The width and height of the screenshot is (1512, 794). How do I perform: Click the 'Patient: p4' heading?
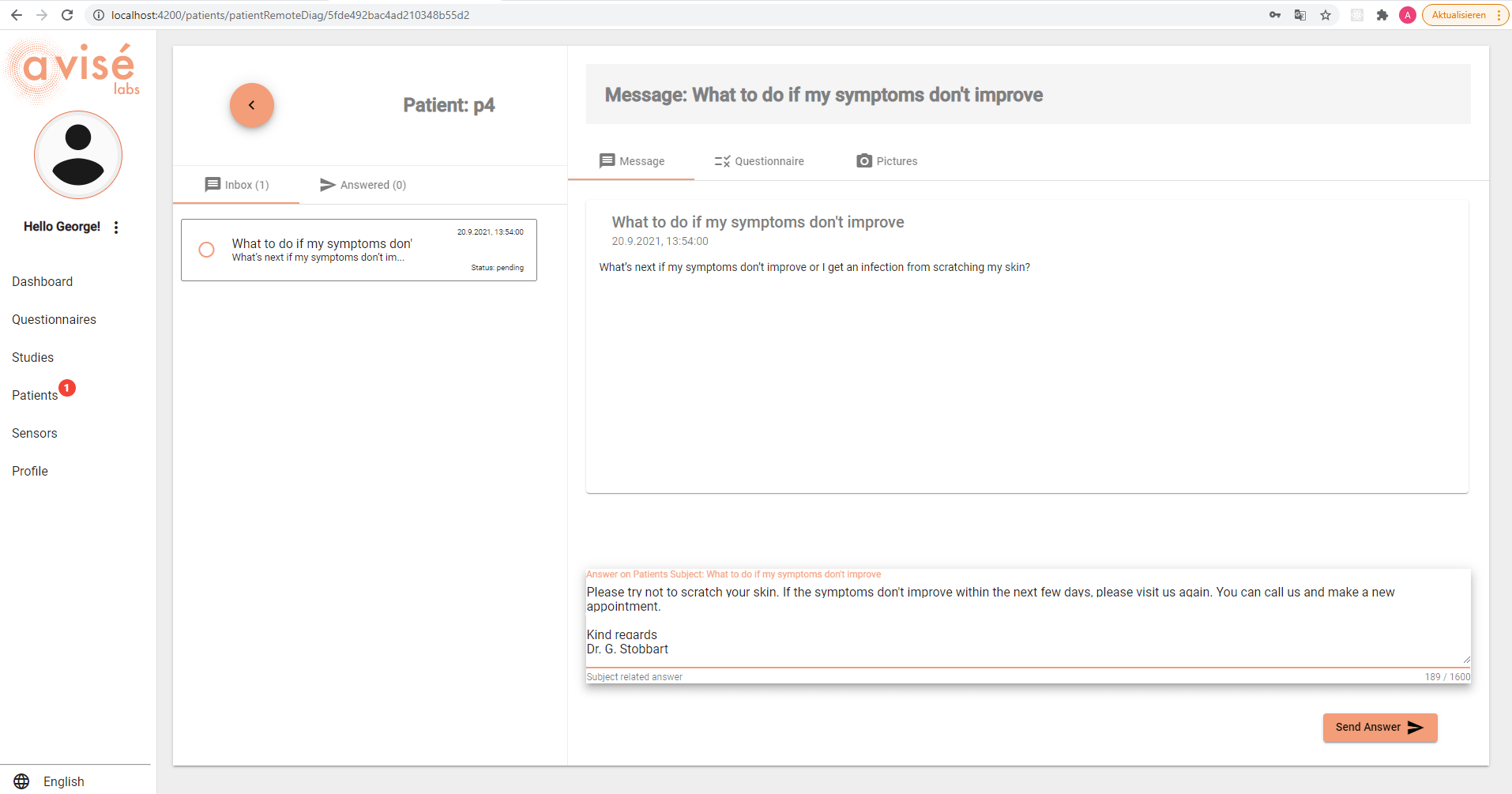(449, 105)
